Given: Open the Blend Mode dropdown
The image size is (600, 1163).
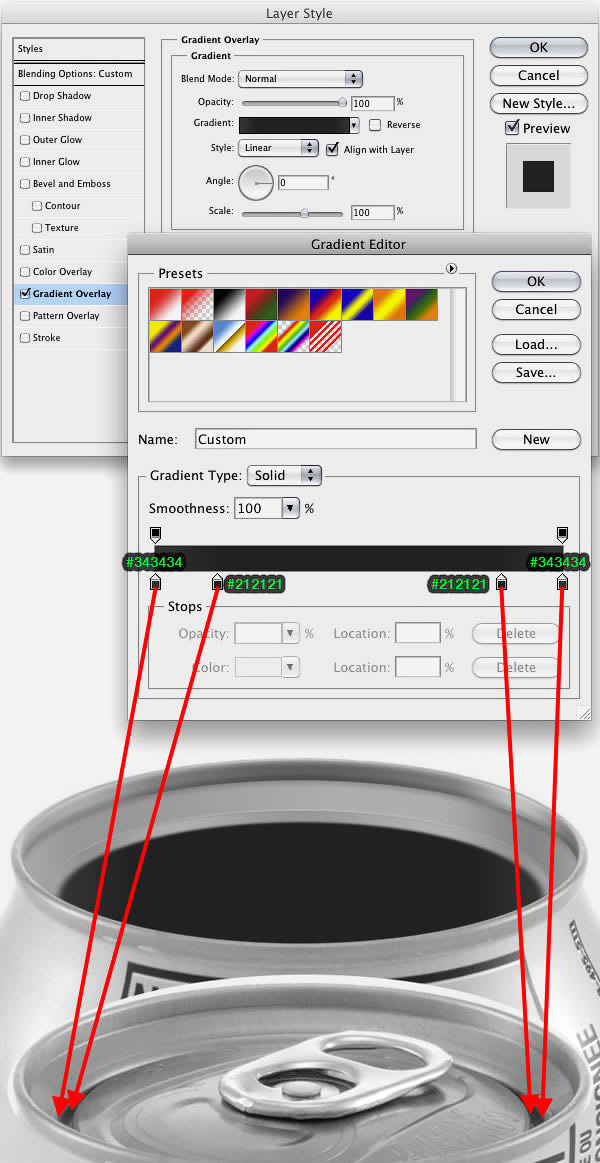Looking at the screenshot, I should coord(300,79).
